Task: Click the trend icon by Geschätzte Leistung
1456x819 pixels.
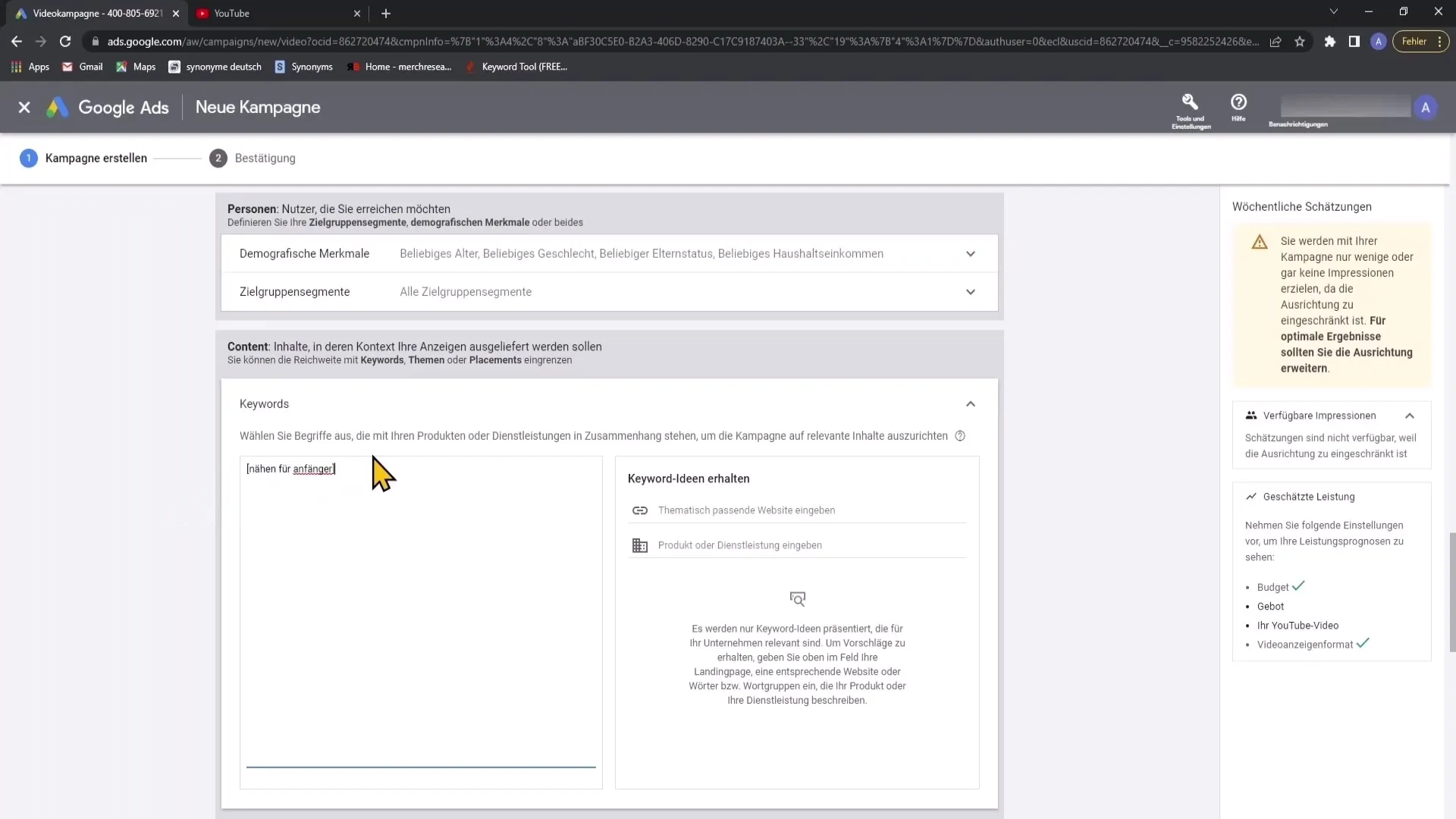Action: point(1251,497)
